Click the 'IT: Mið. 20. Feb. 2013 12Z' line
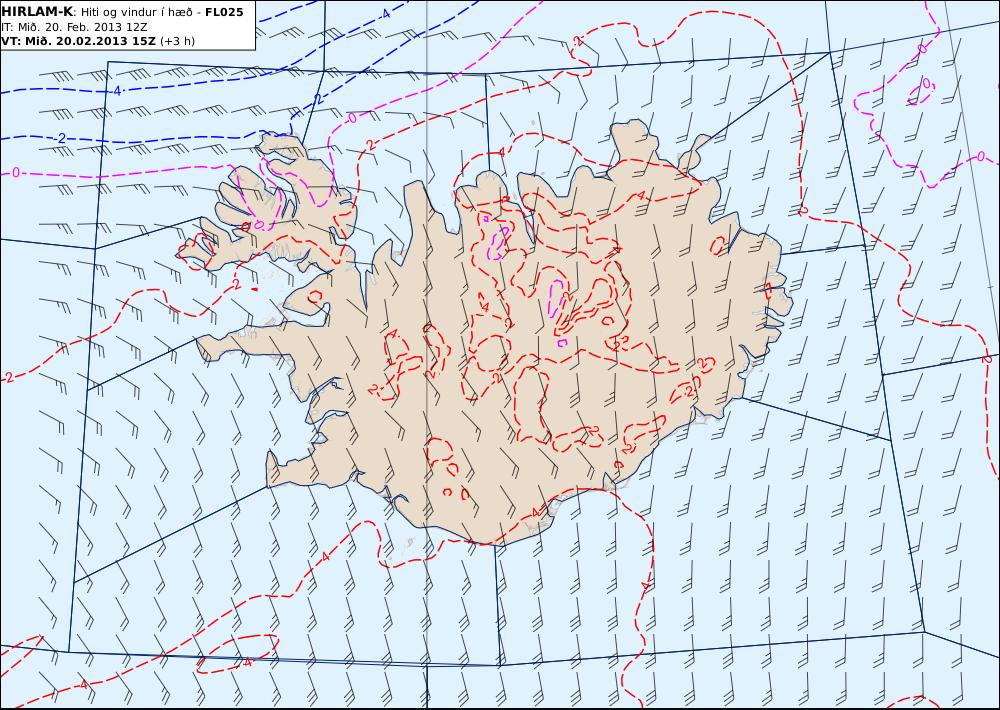Viewport: 1000px width, 710px height. tap(74, 27)
